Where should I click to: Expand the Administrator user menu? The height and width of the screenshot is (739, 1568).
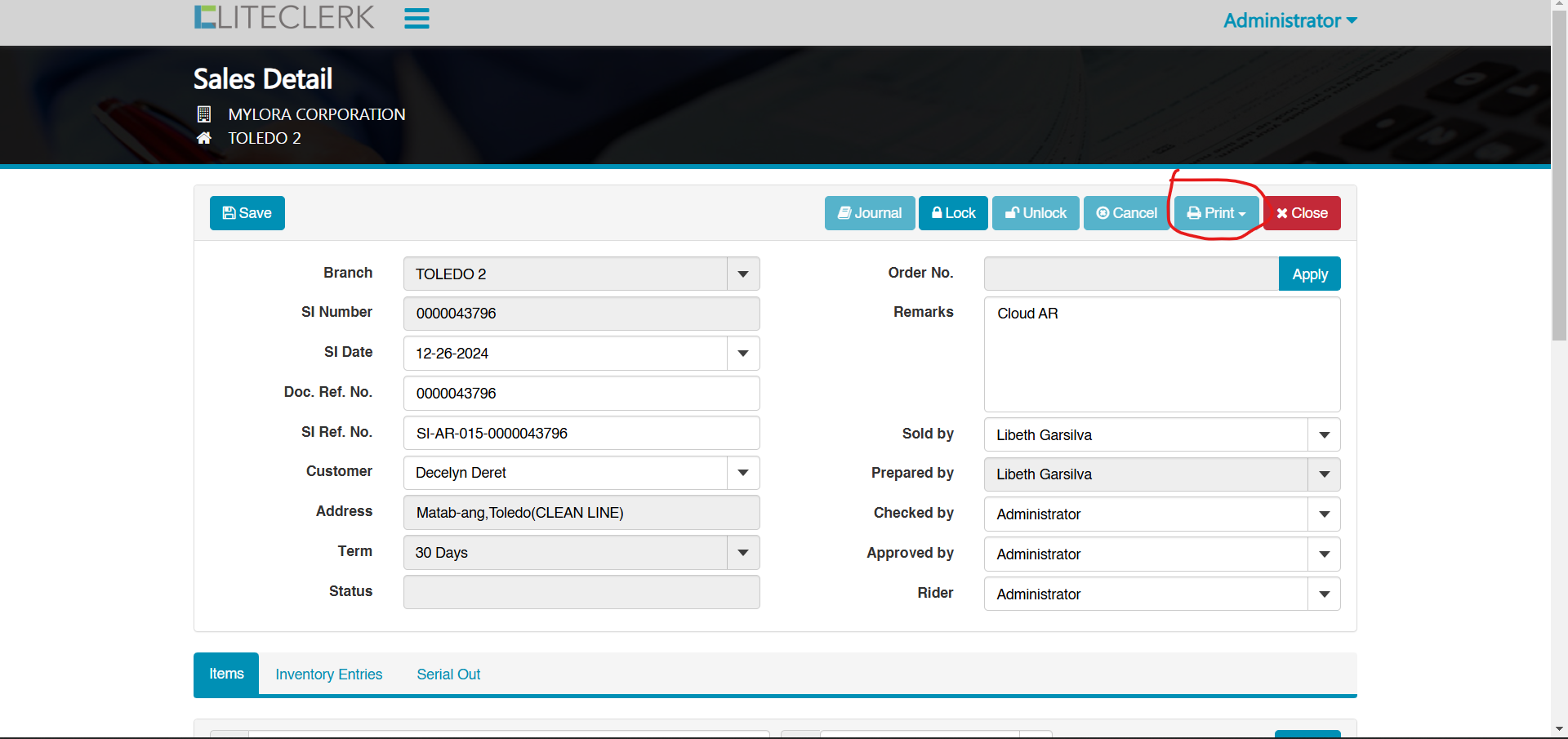point(1290,20)
